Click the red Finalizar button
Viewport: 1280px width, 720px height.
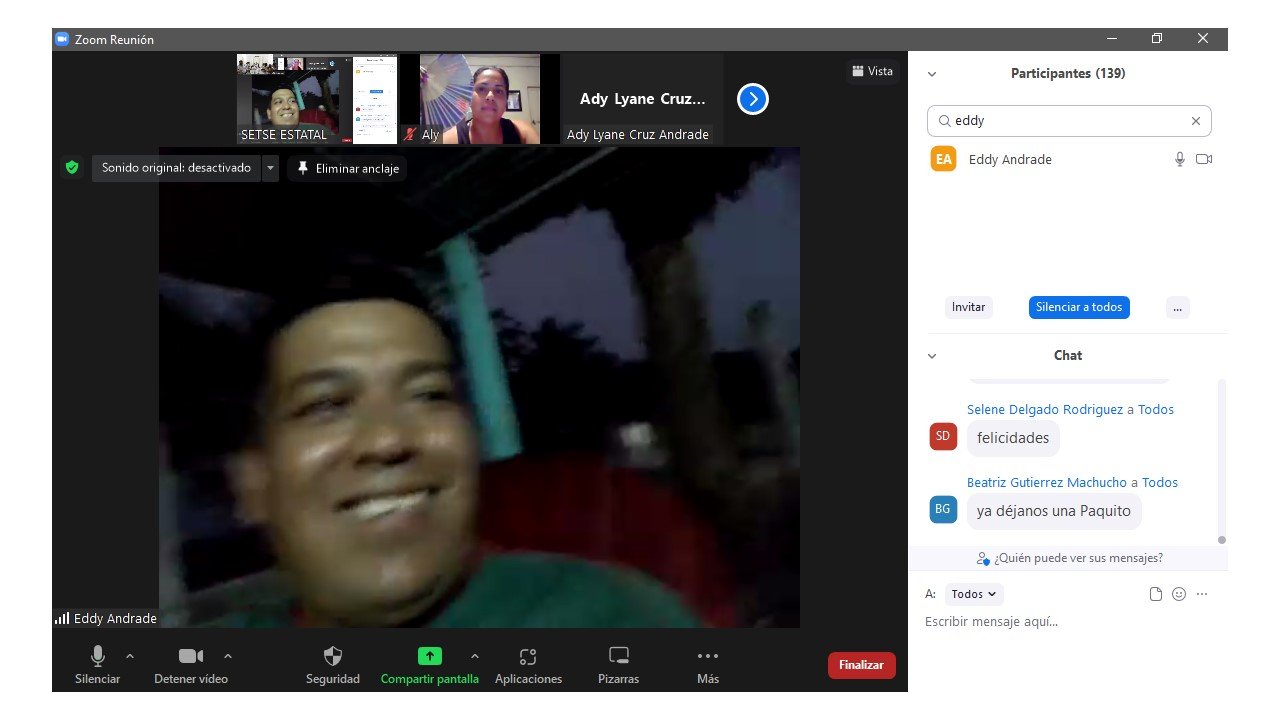861,665
